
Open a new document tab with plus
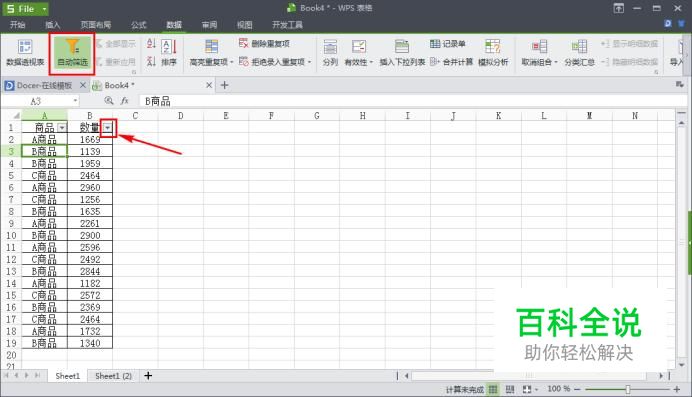pos(224,85)
